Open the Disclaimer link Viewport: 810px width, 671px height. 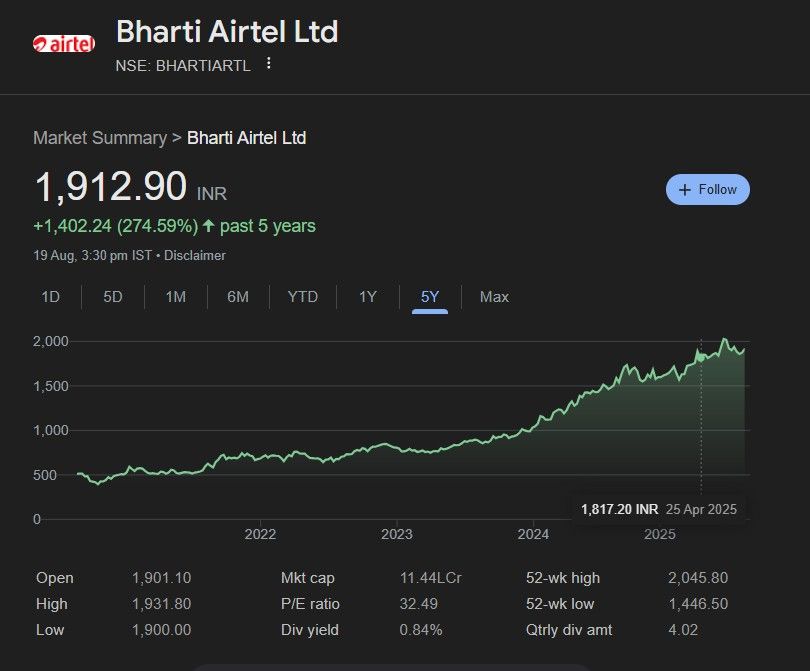point(196,255)
